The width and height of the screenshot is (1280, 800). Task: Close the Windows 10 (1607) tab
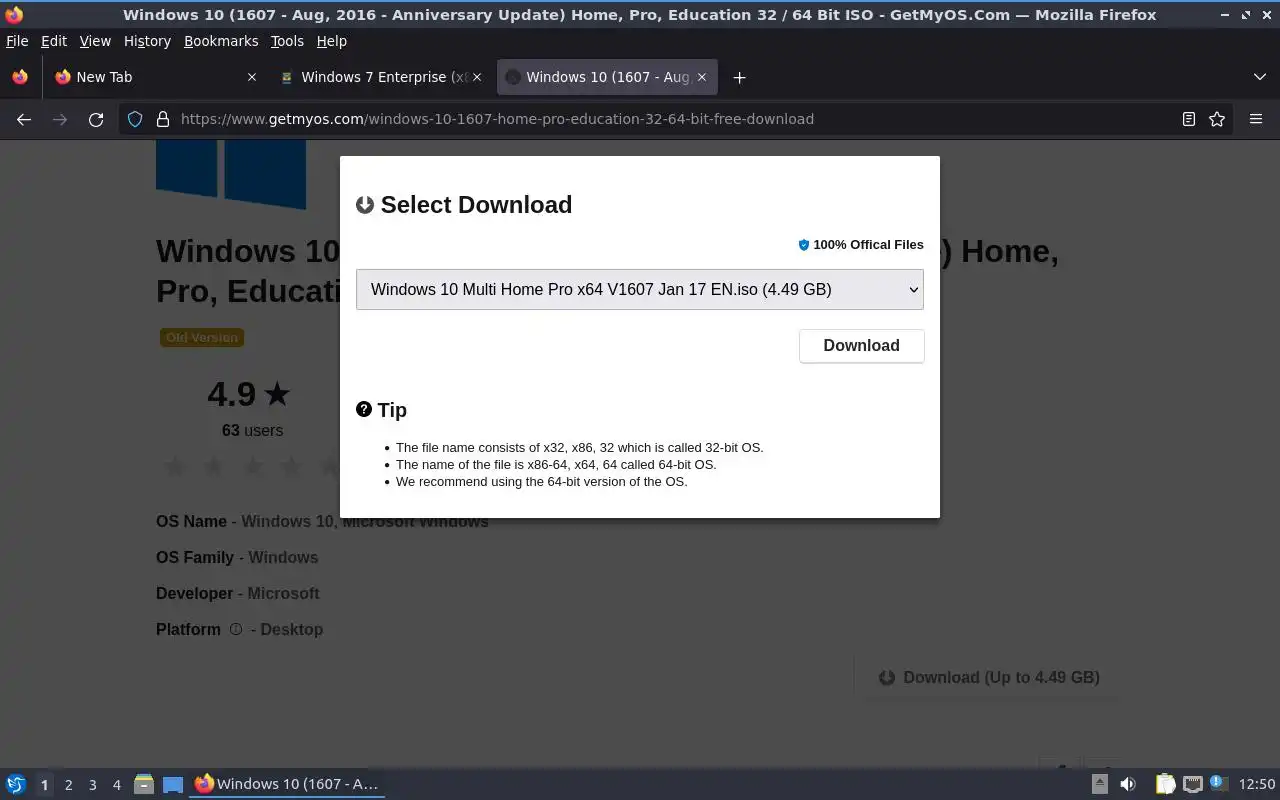tap(702, 77)
